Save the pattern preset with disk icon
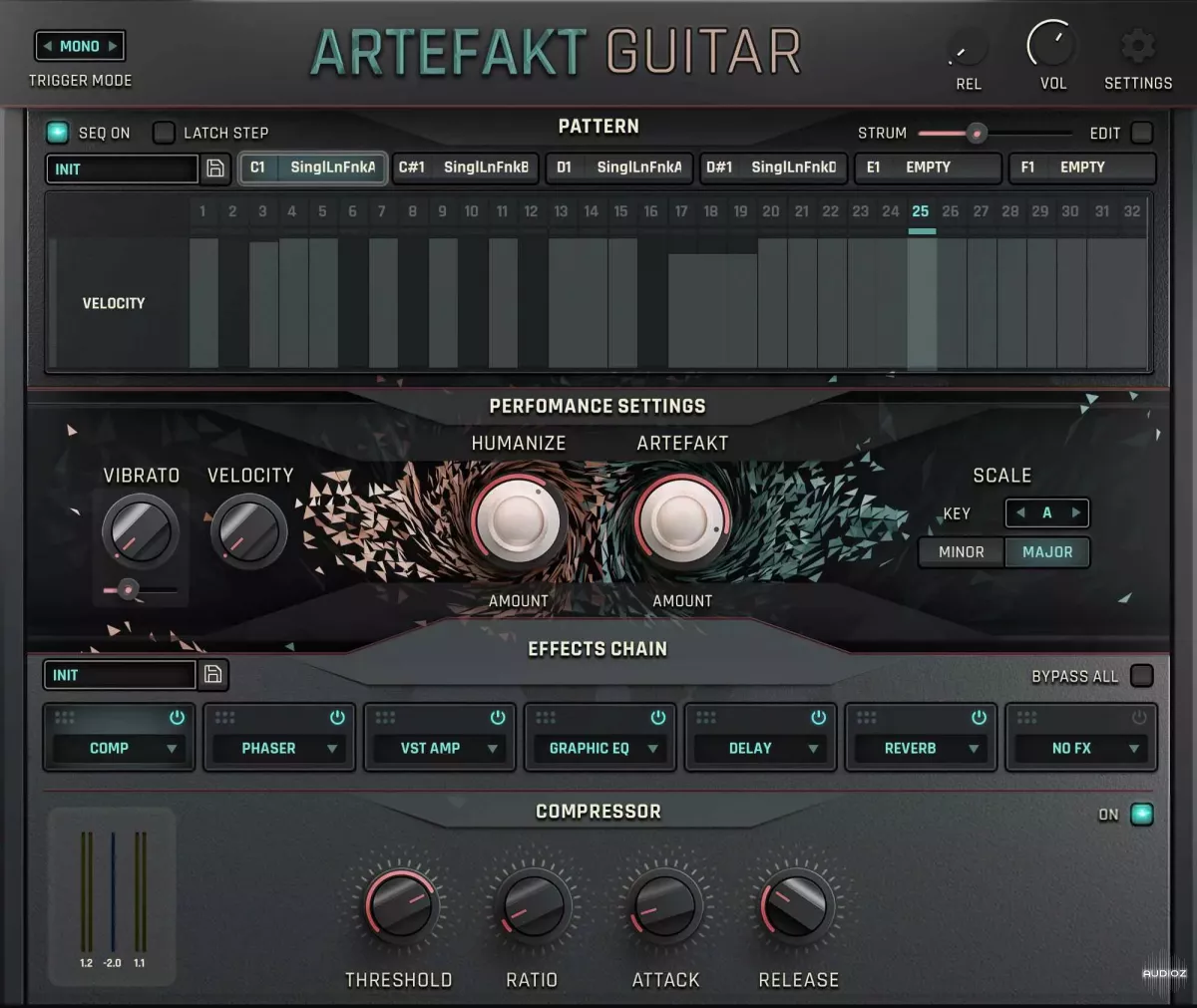Screen dimensions: 1197x1008 click(x=214, y=168)
